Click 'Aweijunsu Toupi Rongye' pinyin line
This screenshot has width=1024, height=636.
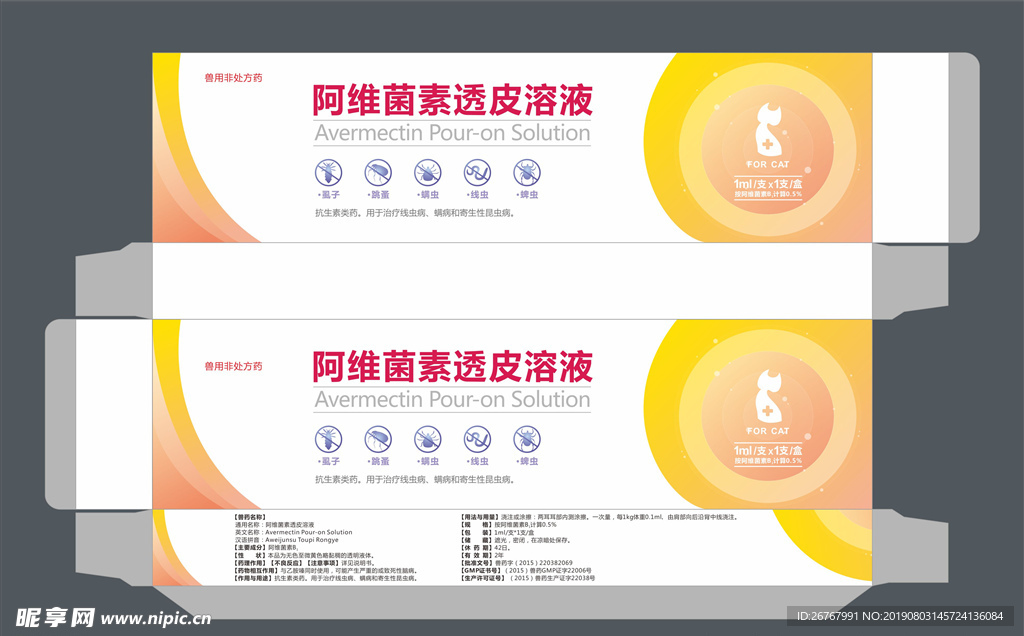[287, 540]
